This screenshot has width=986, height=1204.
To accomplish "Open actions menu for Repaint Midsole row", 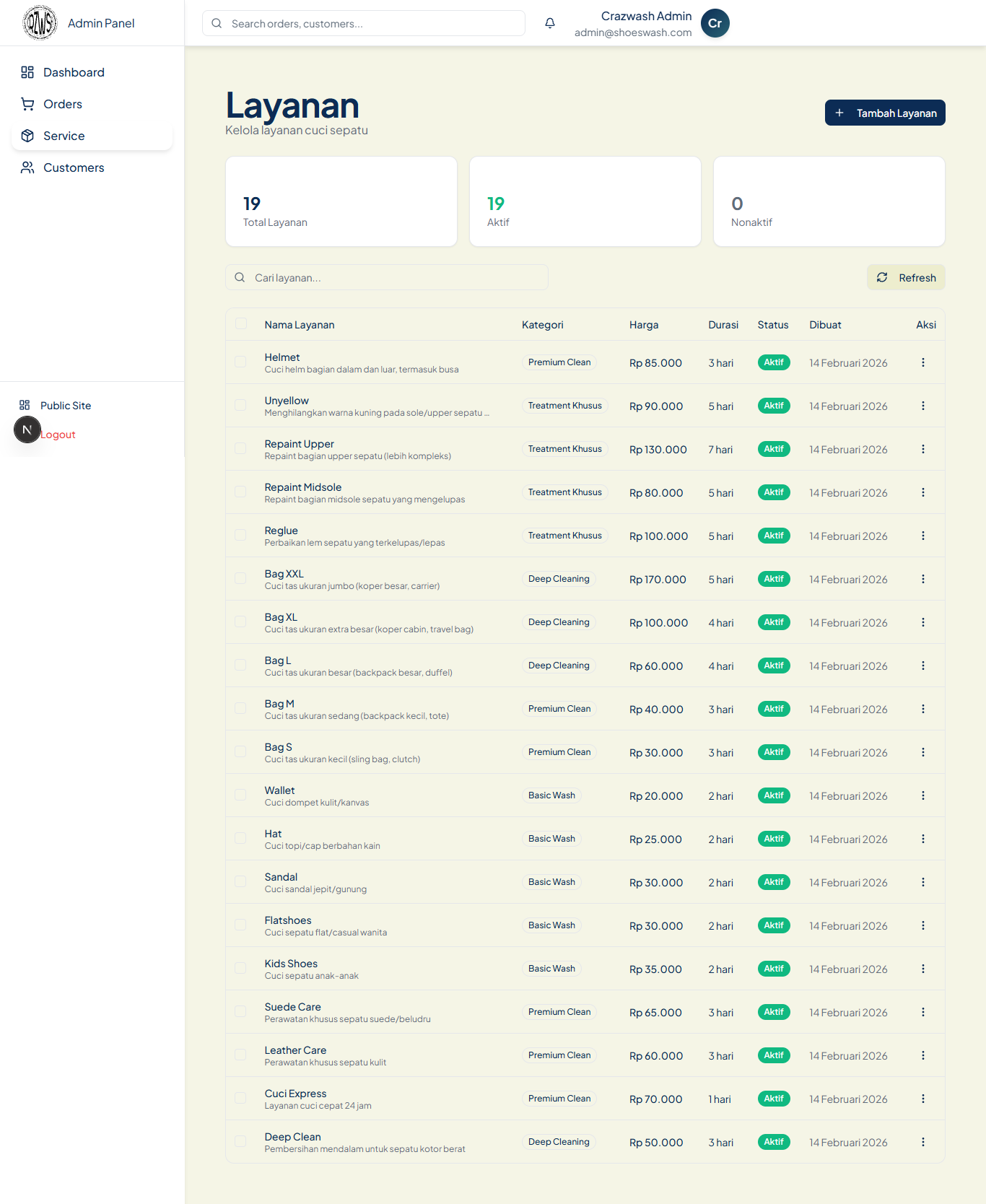I will point(923,492).
